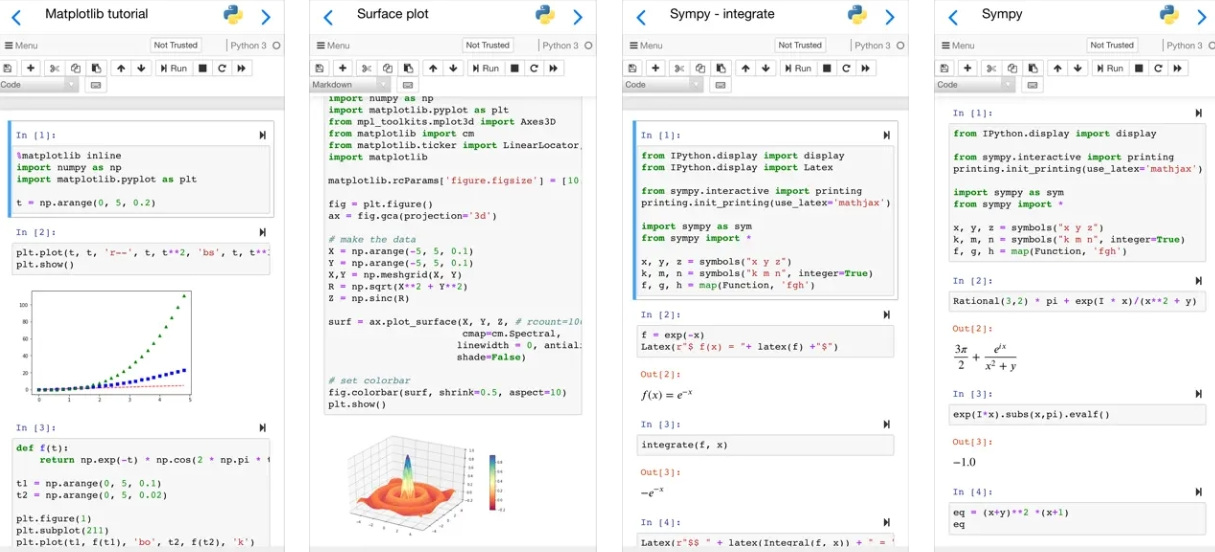Copy cell in Surface plot toolbar
This screenshot has height=552, width=1215.
pos(387,68)
